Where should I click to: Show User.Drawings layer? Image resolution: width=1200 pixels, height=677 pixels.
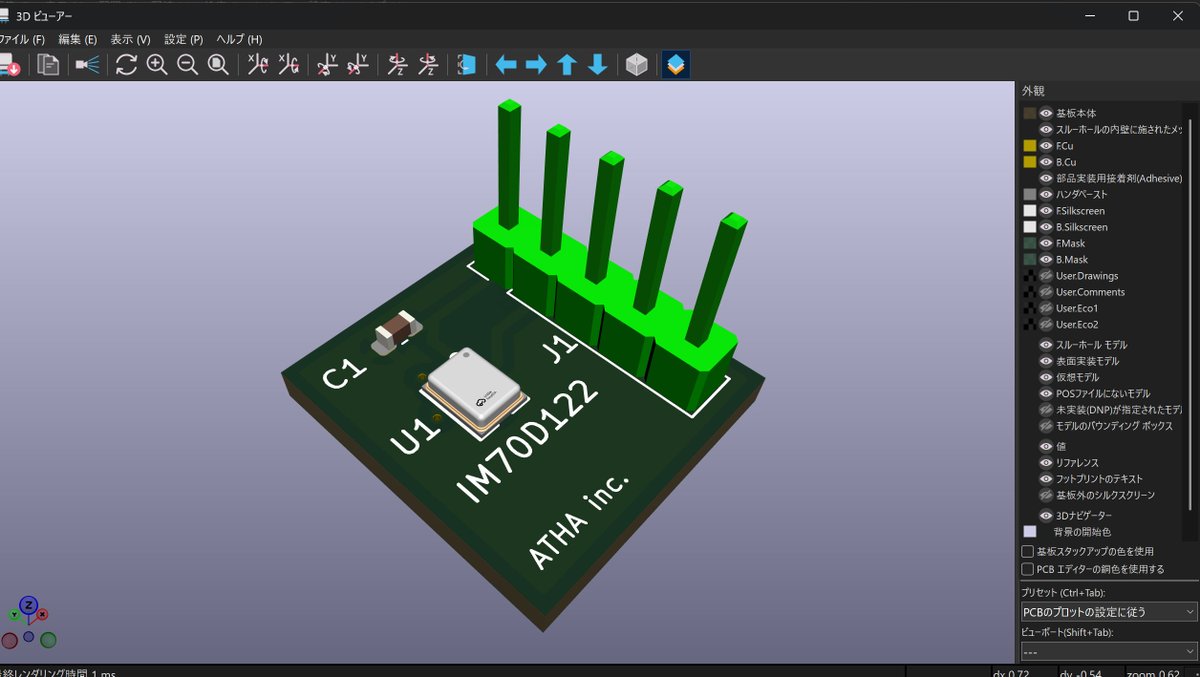(x=1046, y=276)
